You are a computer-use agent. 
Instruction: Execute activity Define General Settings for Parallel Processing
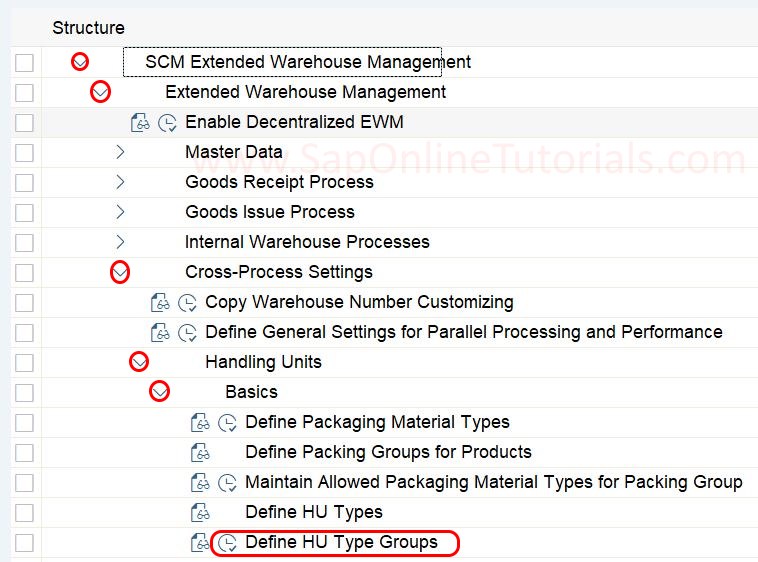[x=187, y=333]
